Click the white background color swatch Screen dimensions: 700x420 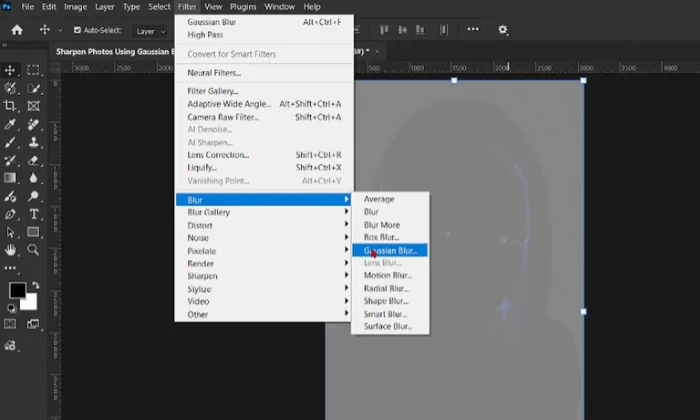coord(30,303)
